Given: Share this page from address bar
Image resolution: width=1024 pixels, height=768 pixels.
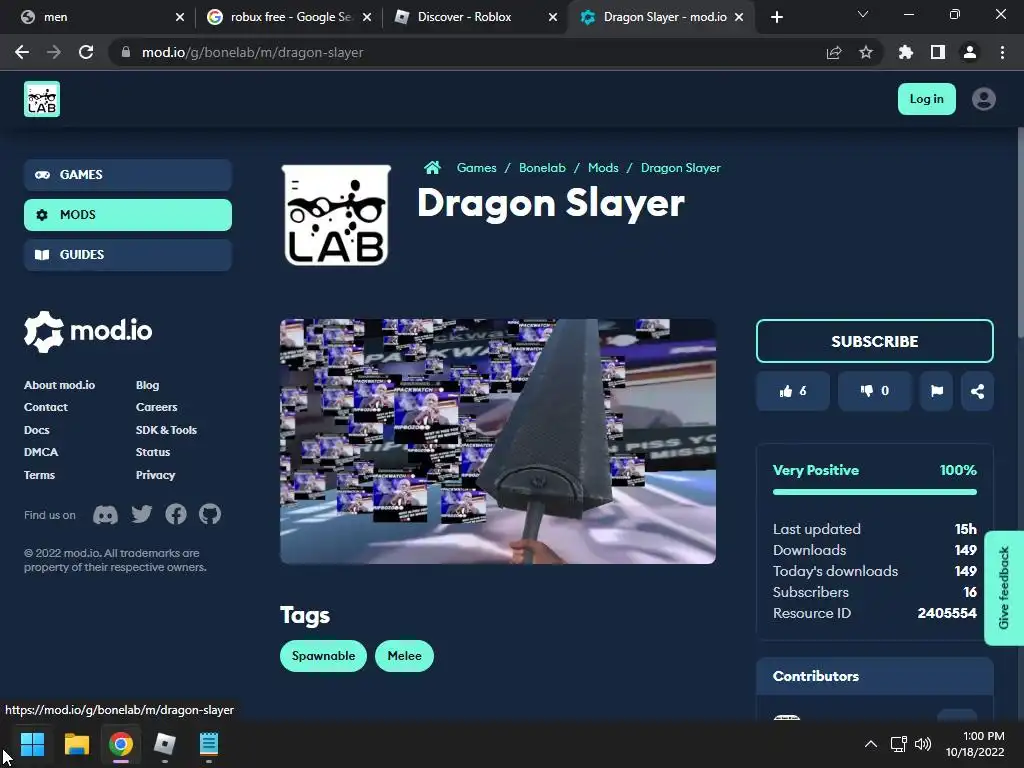Looking at the screenshot, I should coord(833,52).
